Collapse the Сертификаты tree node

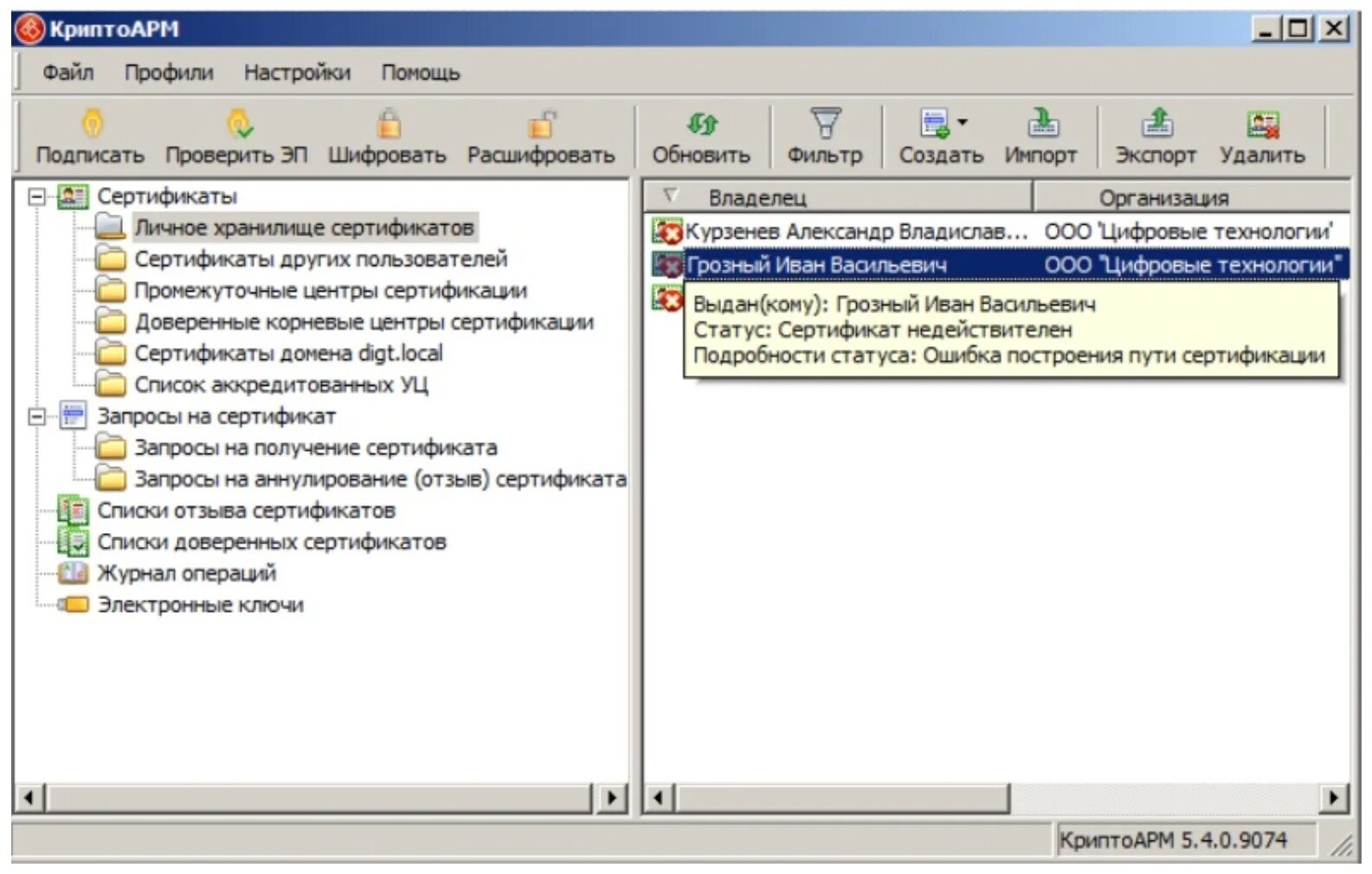pos(36,196)
